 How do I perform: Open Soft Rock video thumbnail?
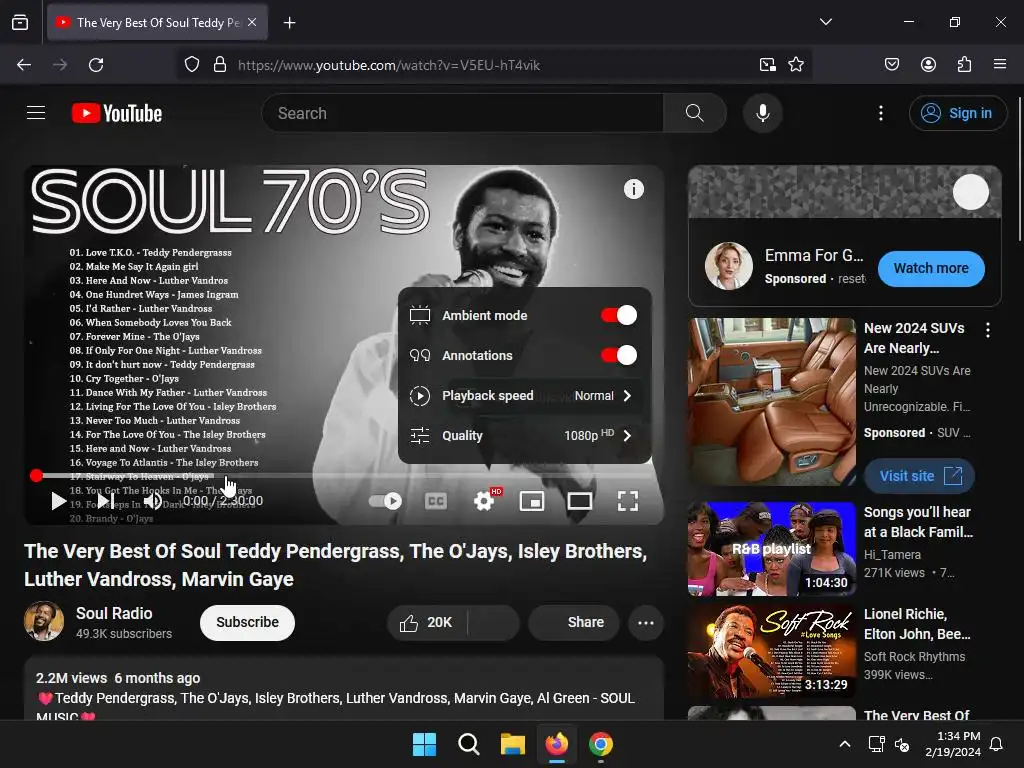pyautogui.click(x=772, y=651)
